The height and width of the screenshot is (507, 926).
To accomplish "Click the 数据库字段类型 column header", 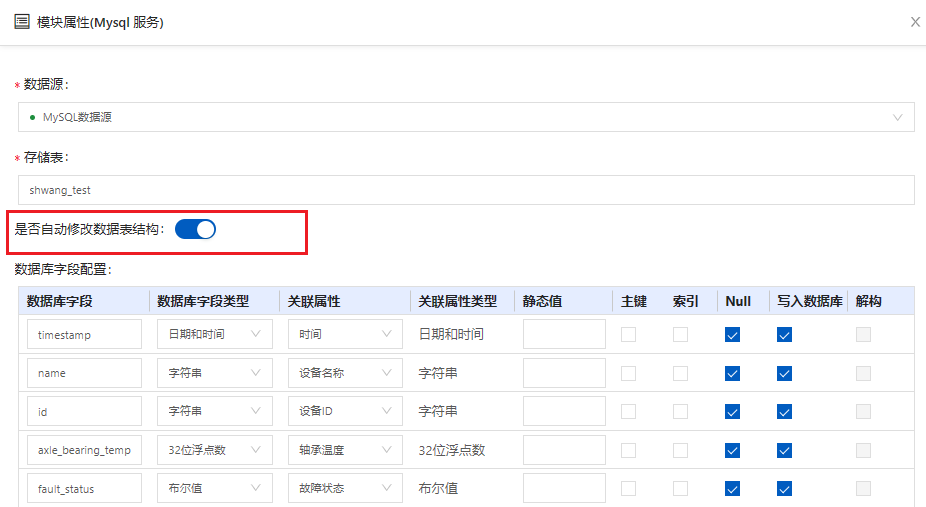I will click(203, 301).
